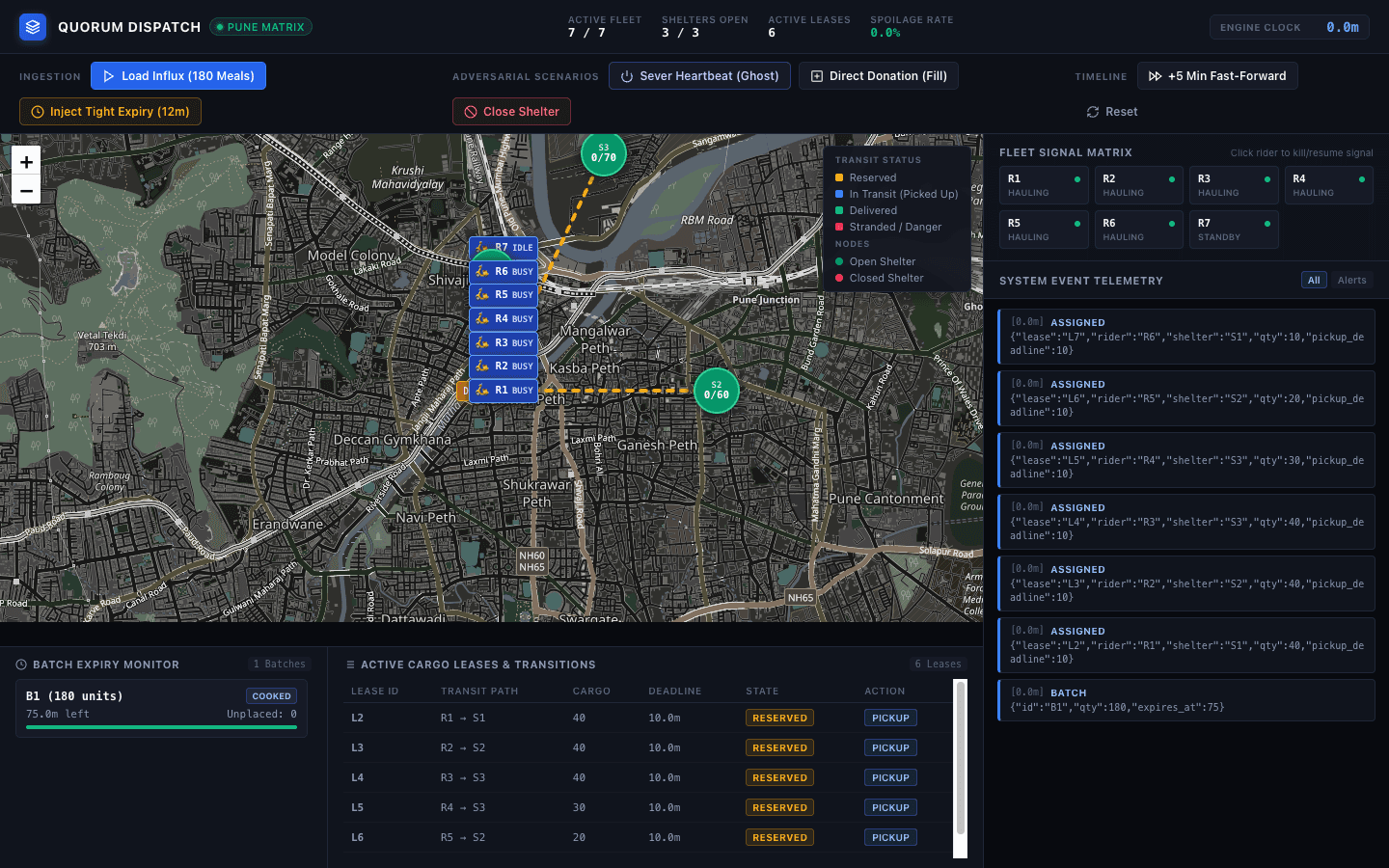This screenshot has width=1389, height=868.
Task: Click rider R5 BUSY map marker
Action: pyautogui.click(x=504, y=295)
